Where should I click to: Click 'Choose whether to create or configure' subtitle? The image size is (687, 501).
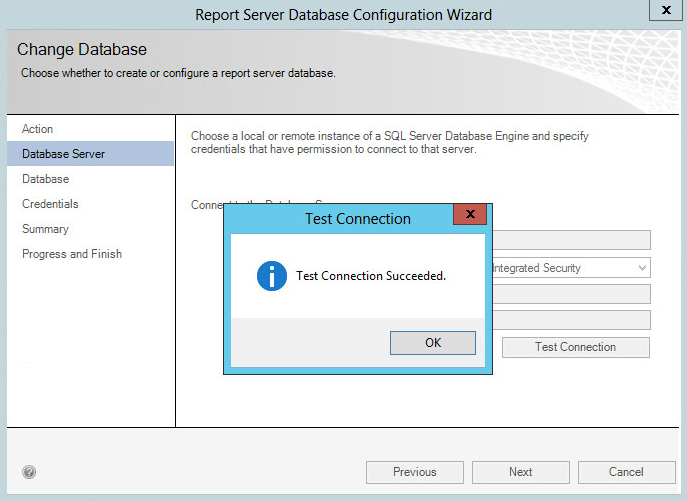178,73
